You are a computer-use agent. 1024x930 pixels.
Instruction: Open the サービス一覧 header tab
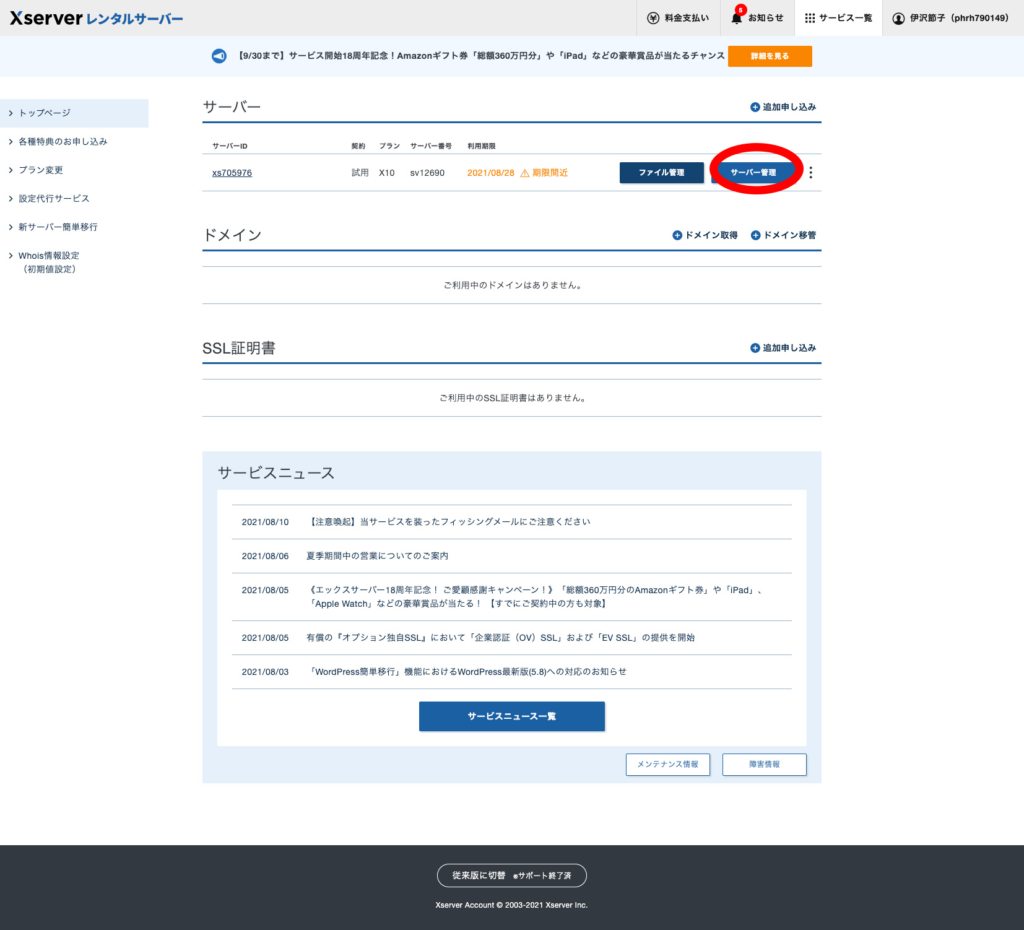(x=839, y=18)
